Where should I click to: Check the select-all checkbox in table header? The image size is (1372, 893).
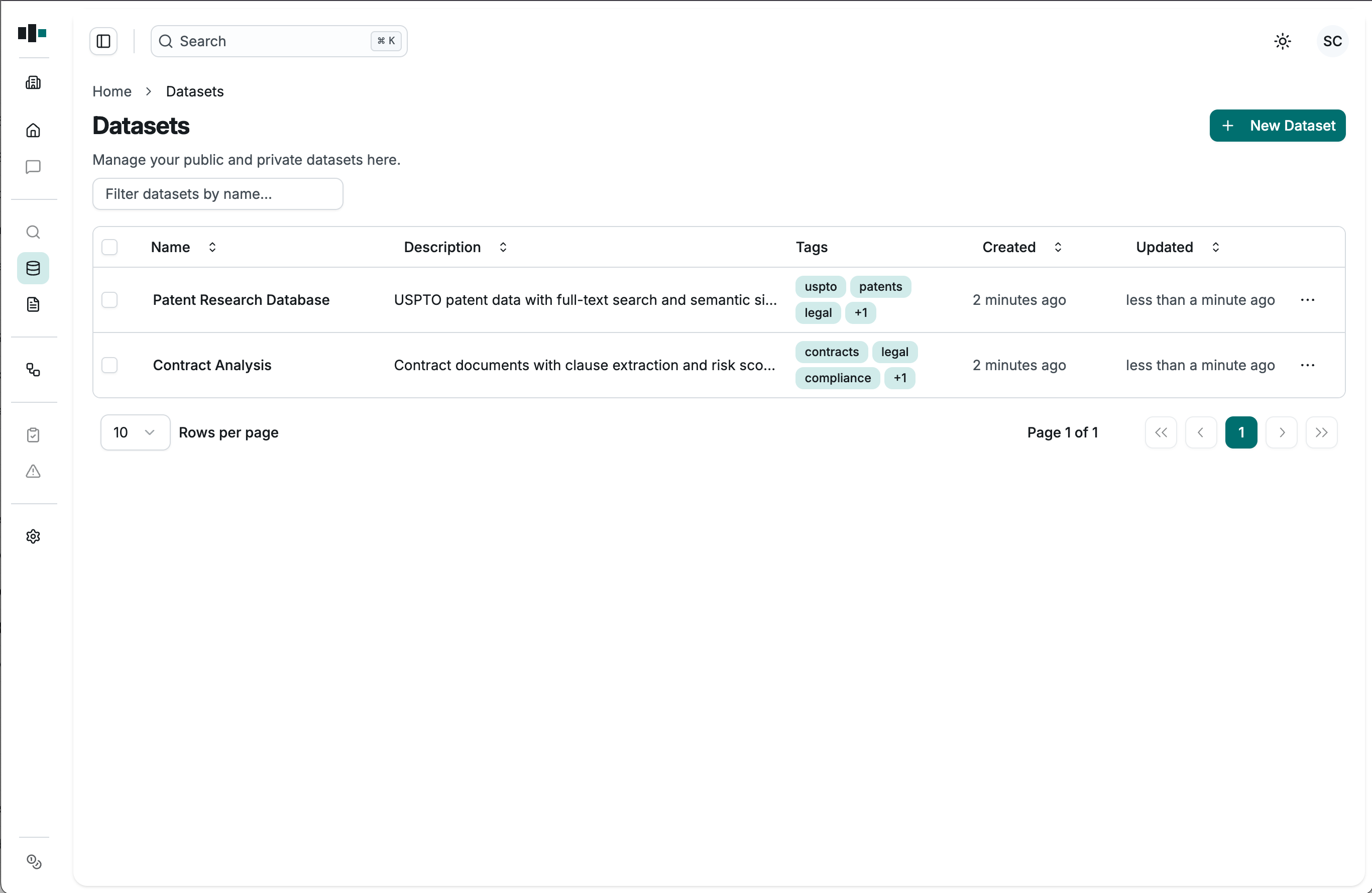[110, 247]
